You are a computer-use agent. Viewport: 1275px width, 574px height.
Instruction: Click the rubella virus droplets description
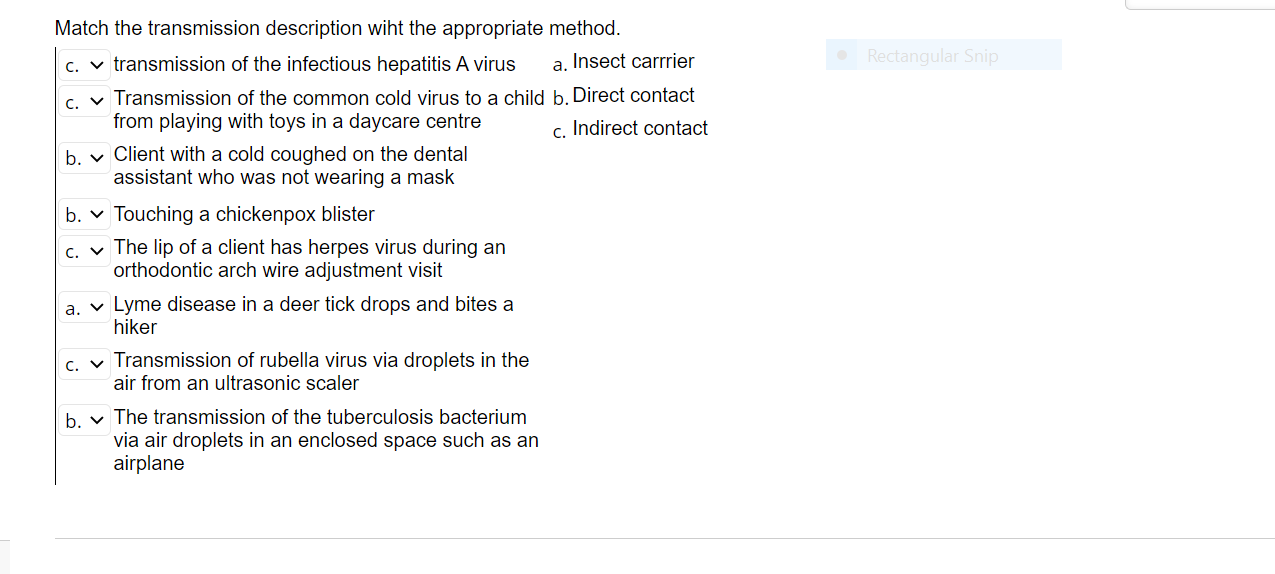[322, 371]
